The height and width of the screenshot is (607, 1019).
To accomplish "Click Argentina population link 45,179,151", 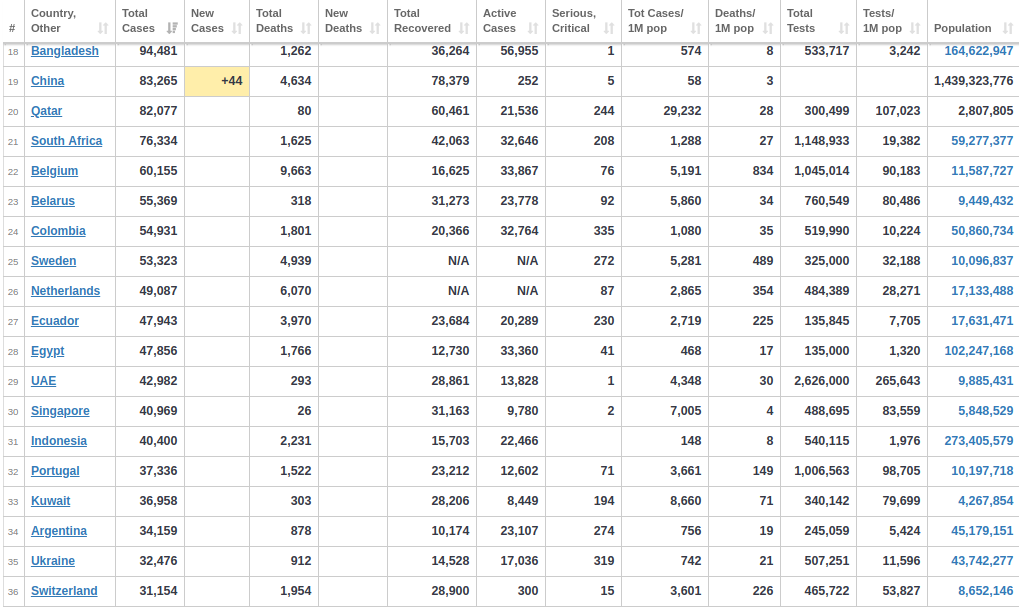I will point(982,531).
